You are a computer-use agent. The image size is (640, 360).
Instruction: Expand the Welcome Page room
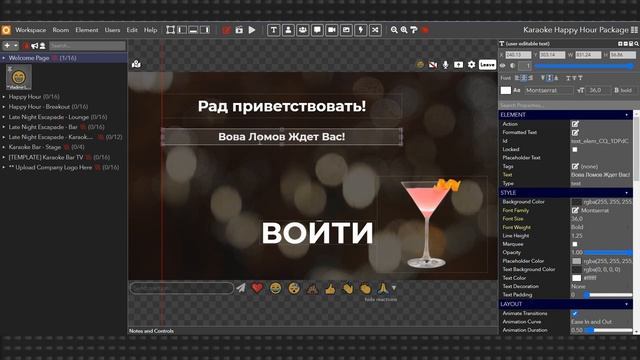(x=4, y=58)
